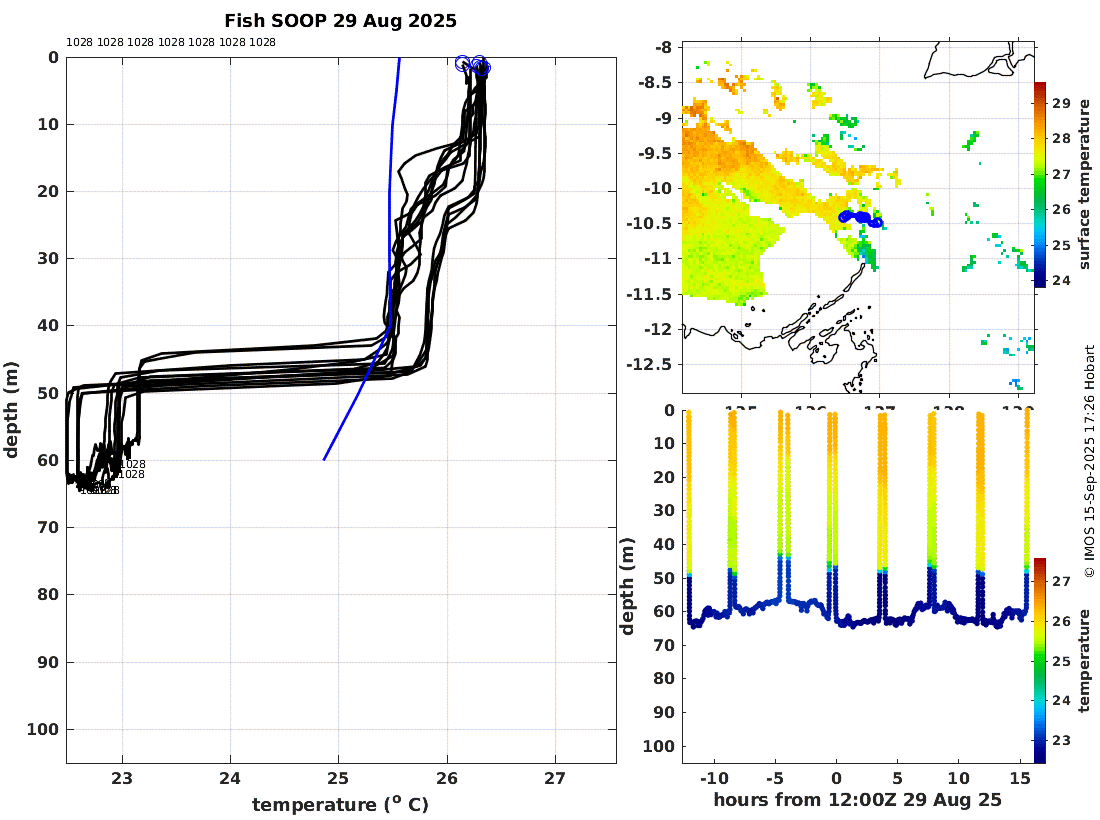The image size is (1100, 820).
Task: Click the -10.5 latitude tick label
Action: pos(648,223)
